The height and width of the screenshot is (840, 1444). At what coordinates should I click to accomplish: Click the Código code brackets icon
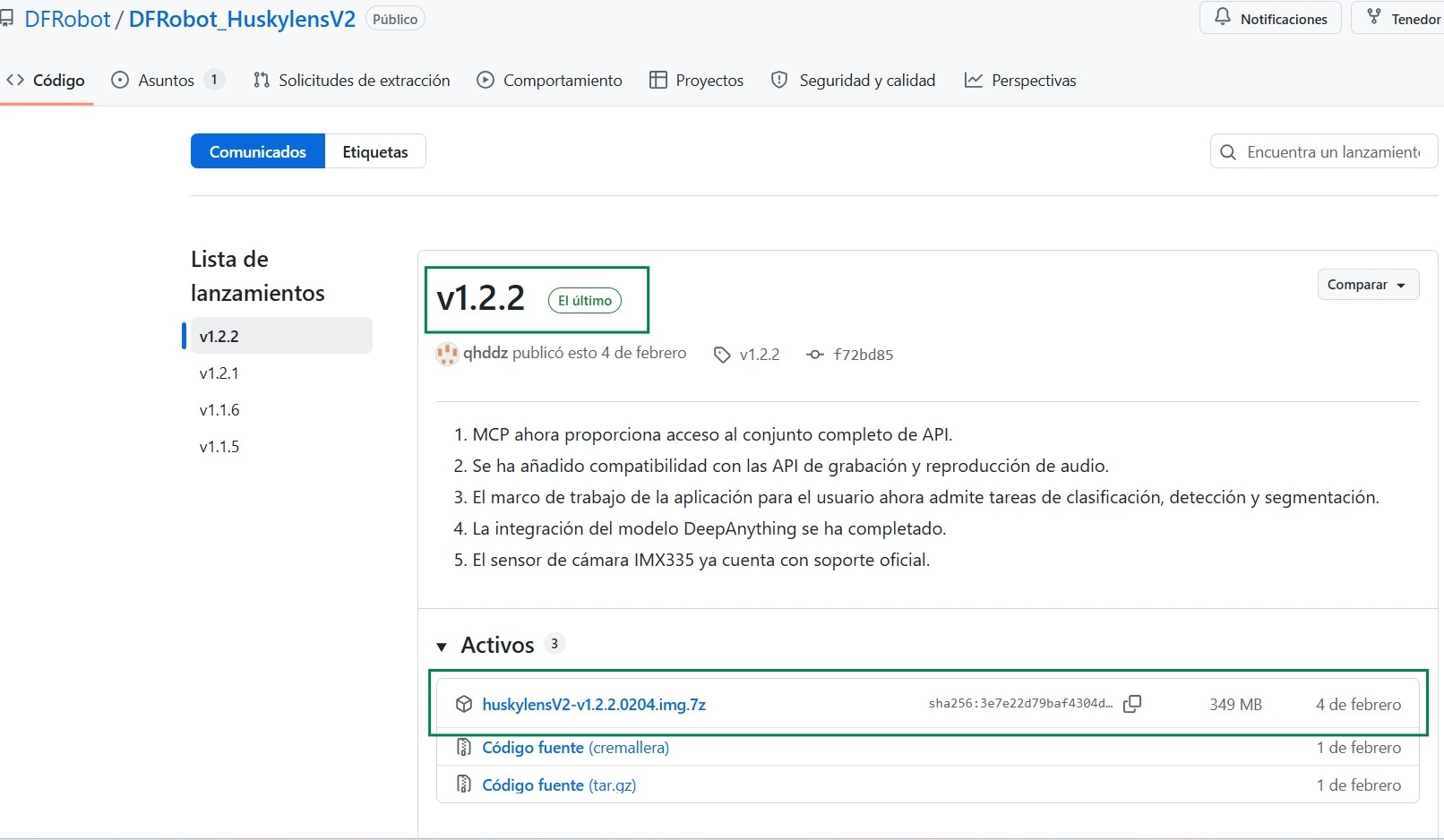pos(15,80)
